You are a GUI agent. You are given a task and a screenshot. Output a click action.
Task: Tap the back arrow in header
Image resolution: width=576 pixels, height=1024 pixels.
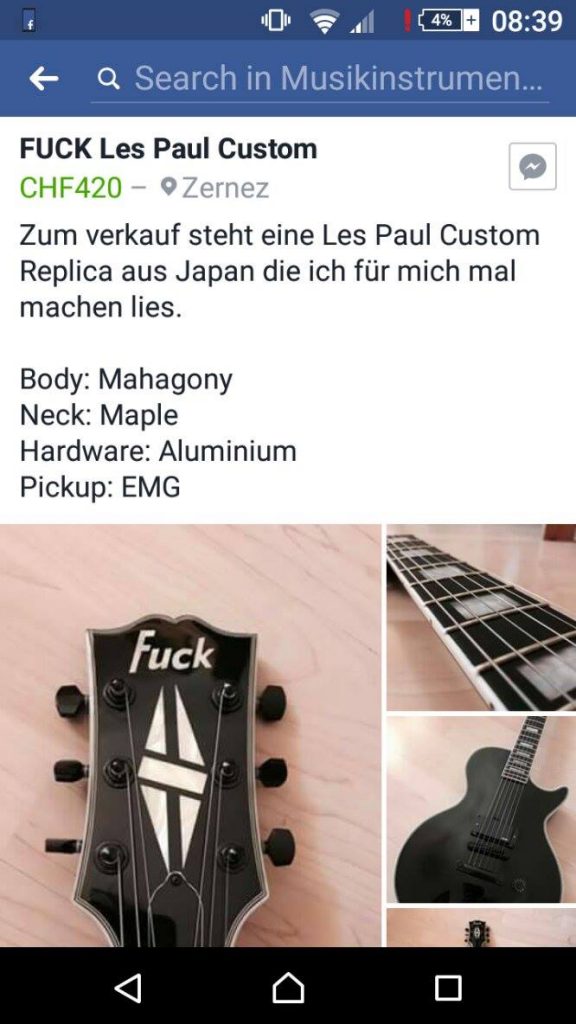[x=44, y=79]
